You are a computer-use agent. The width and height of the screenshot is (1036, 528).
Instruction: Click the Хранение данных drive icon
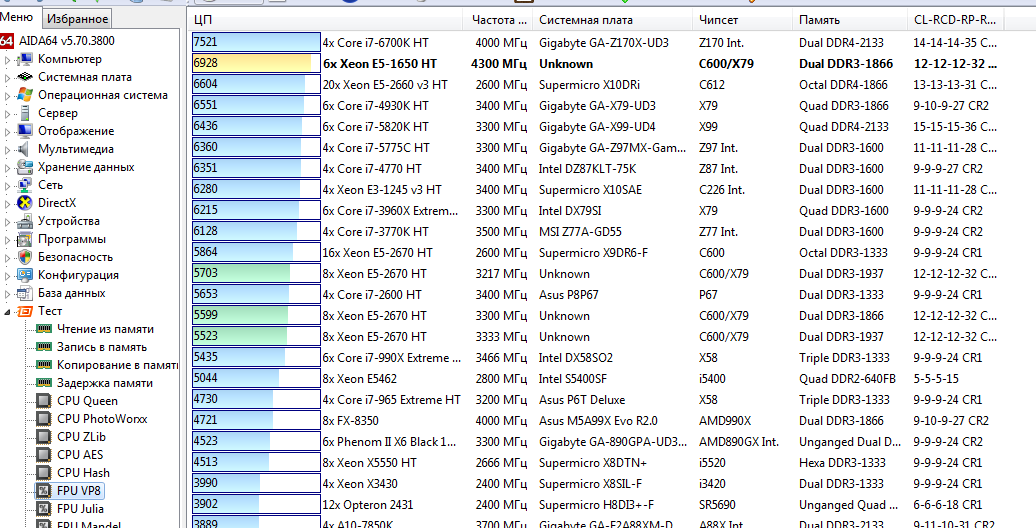[26, 167]
